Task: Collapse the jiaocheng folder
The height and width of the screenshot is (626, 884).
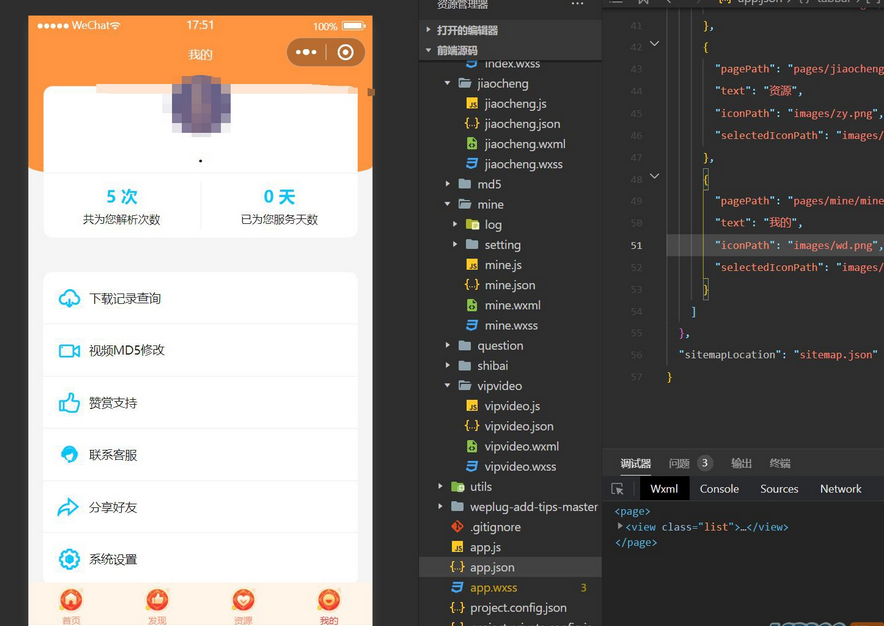Action: [448, 84]
